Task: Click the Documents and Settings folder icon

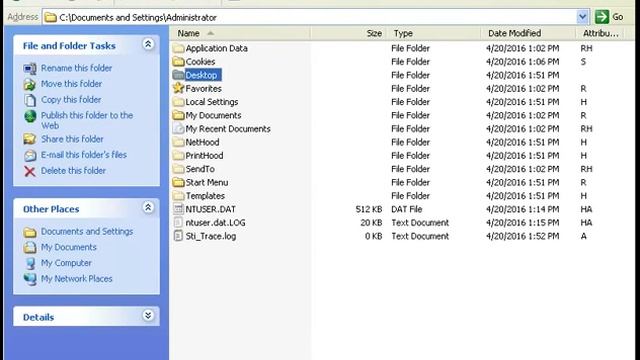Action: tap(30, 232)
